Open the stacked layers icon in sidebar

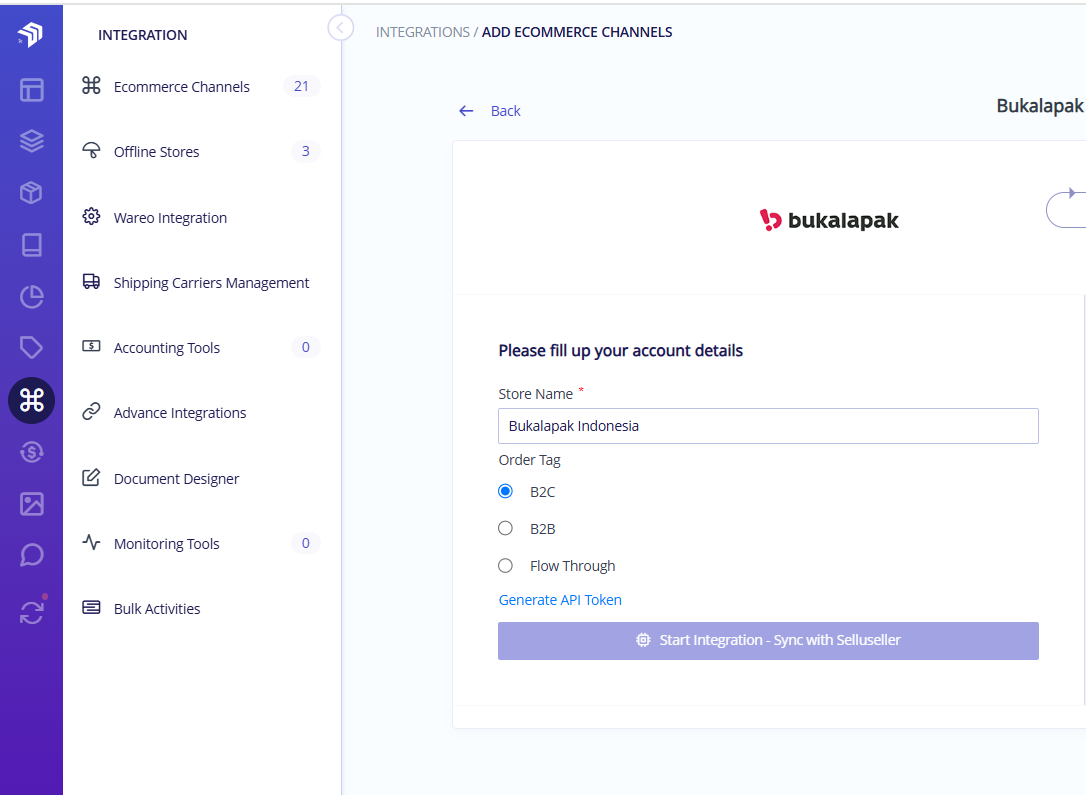[31, 141]
